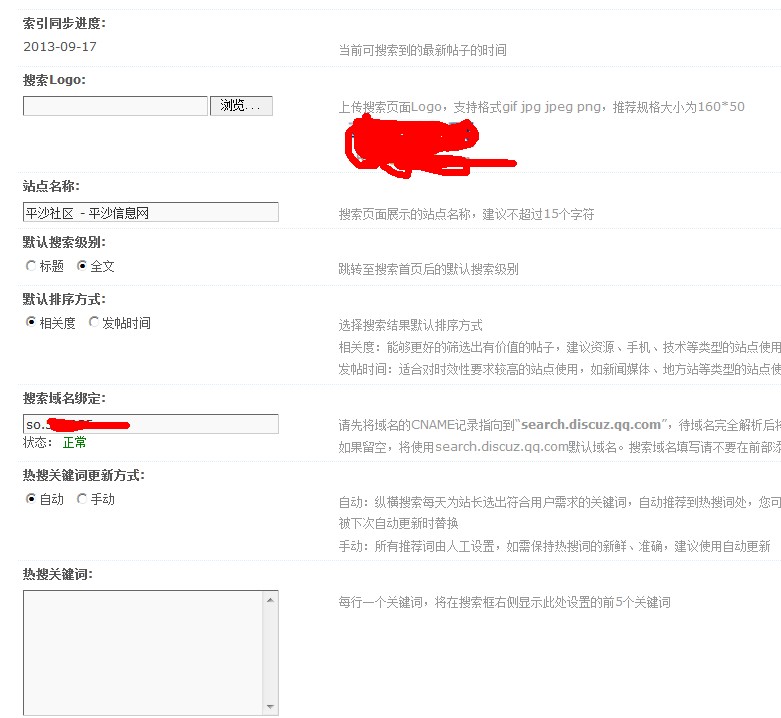Image resolution: width=781 pixels, height=718 pixels.
Task: Click the textarea scrollbar up arrow
Action: coord(270,600)
